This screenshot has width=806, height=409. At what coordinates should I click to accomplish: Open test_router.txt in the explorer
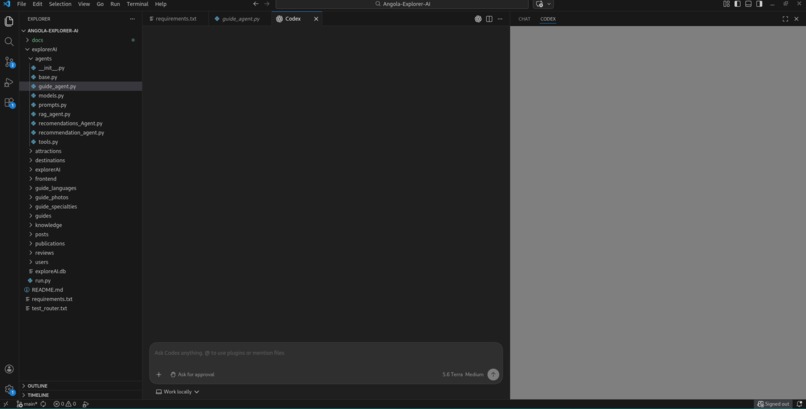pyautogui.click(x=80, y=308)
